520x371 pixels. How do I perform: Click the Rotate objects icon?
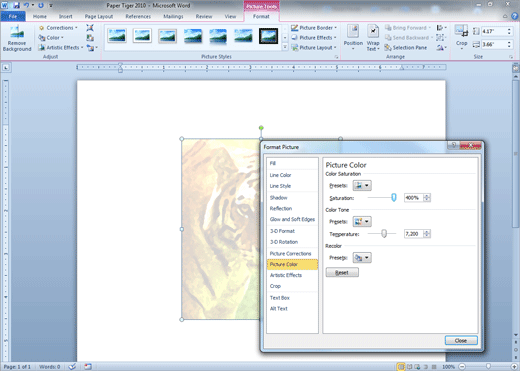tap(441, 48)
